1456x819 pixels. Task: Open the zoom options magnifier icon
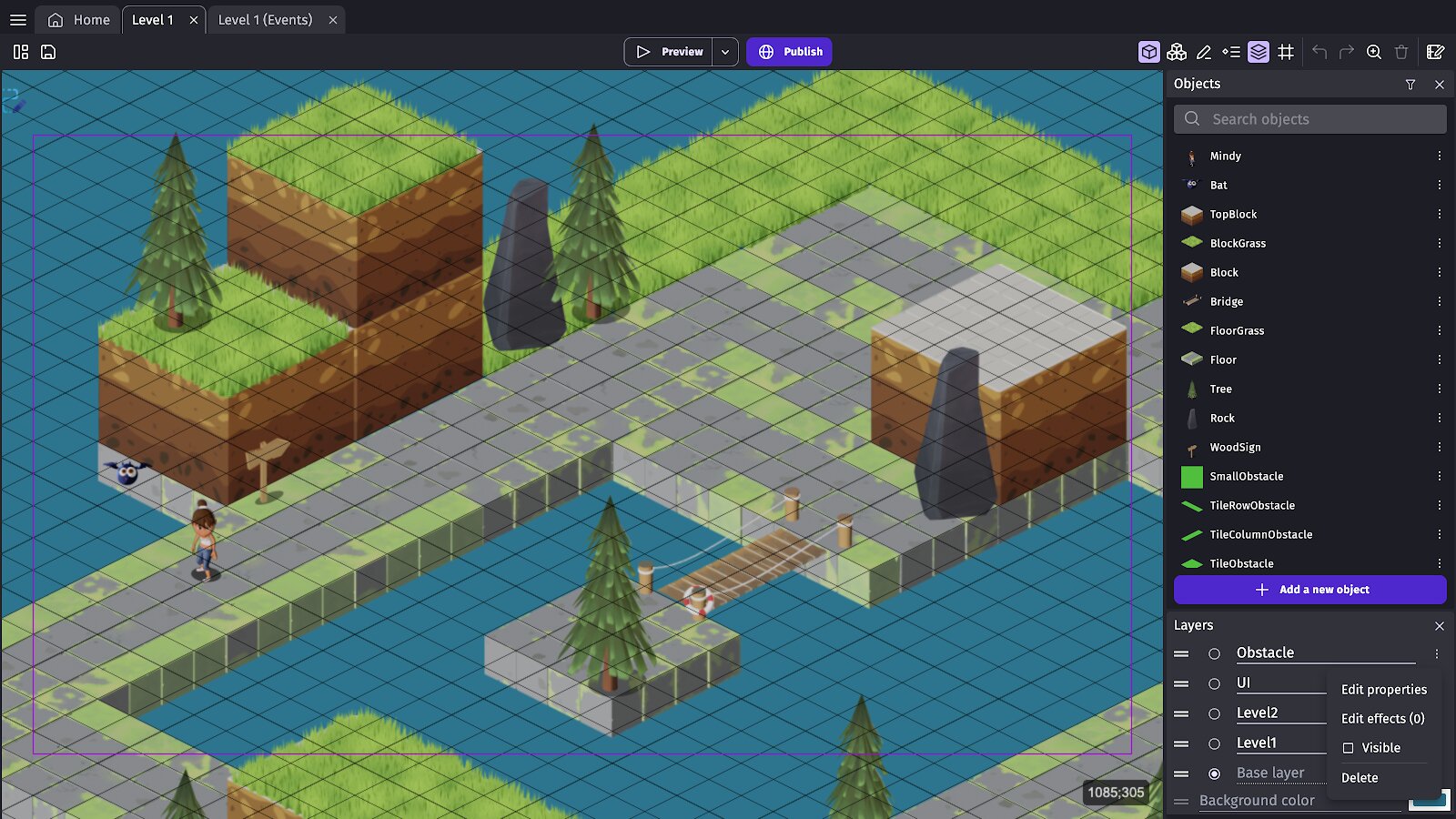coord(1374,52)
